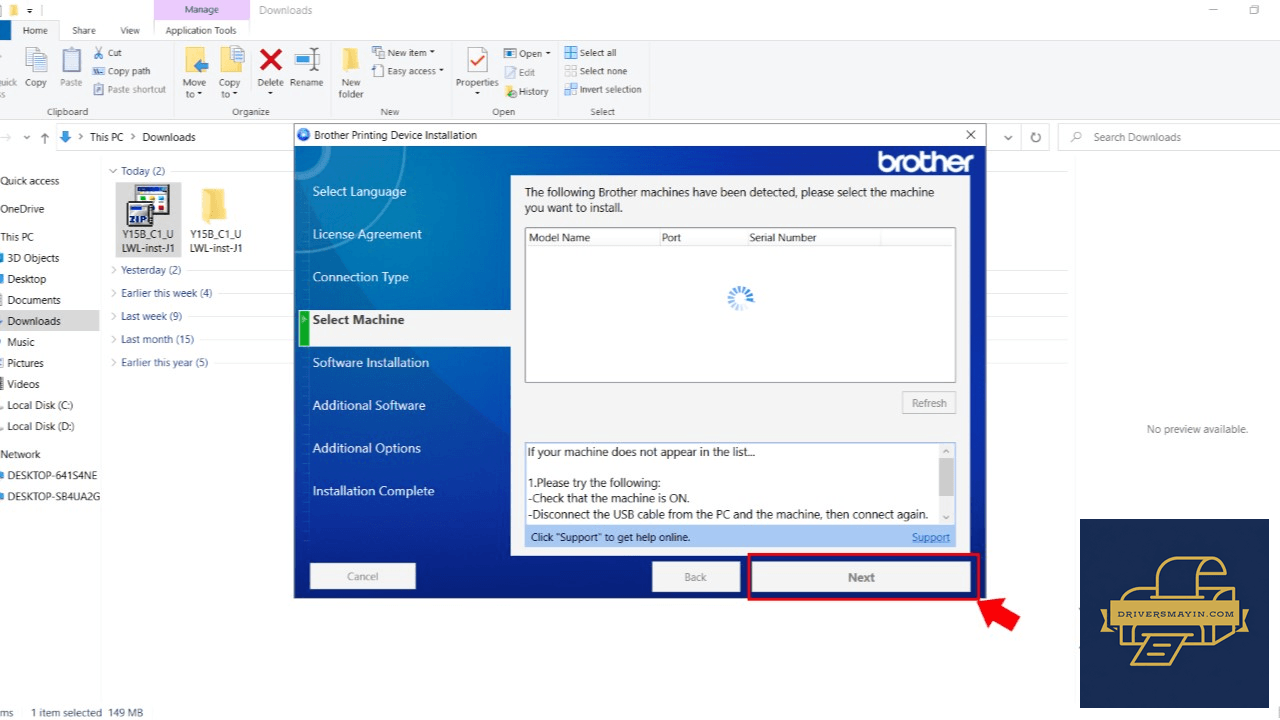
Task: Open the View ribbon tab
Action: [130, 30]
